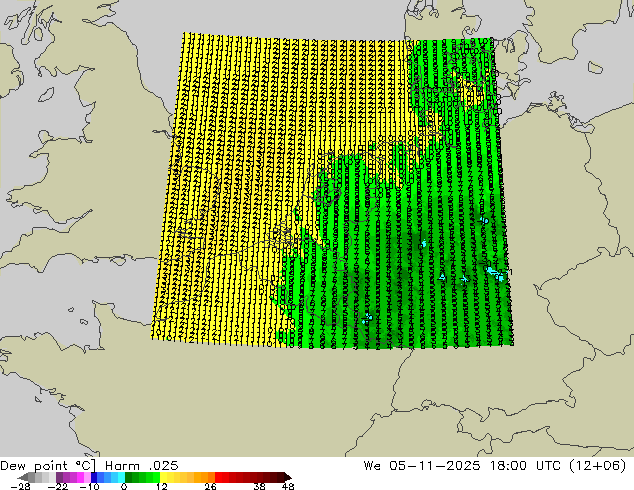The image size is (634, 490).
Task: Click the legend label '-22'
Action: pyautogui.click(x=57, y=487)
